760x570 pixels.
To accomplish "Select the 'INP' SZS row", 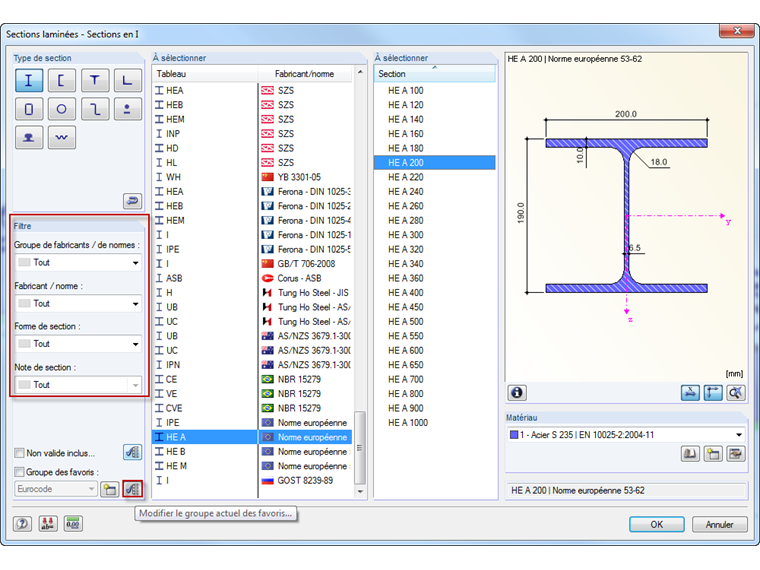I will click(x=253, y=134).
